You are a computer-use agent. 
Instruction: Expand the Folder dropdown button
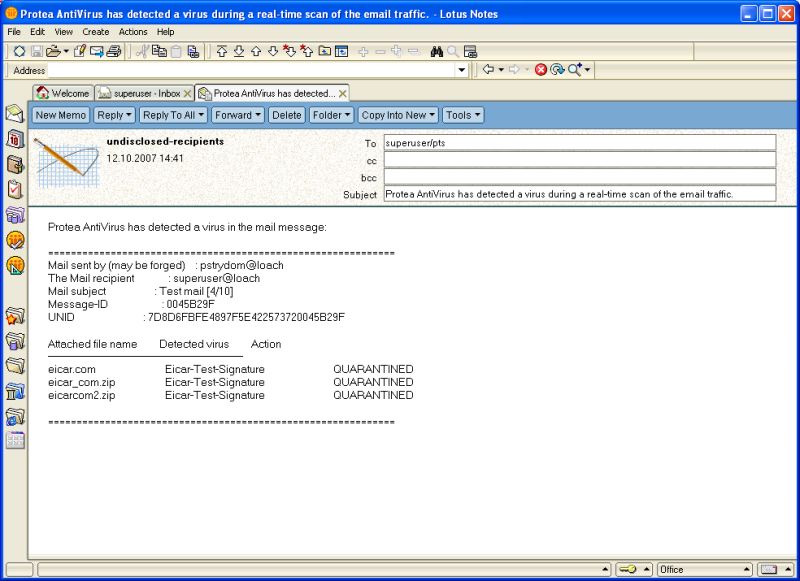tap(331, 115)
